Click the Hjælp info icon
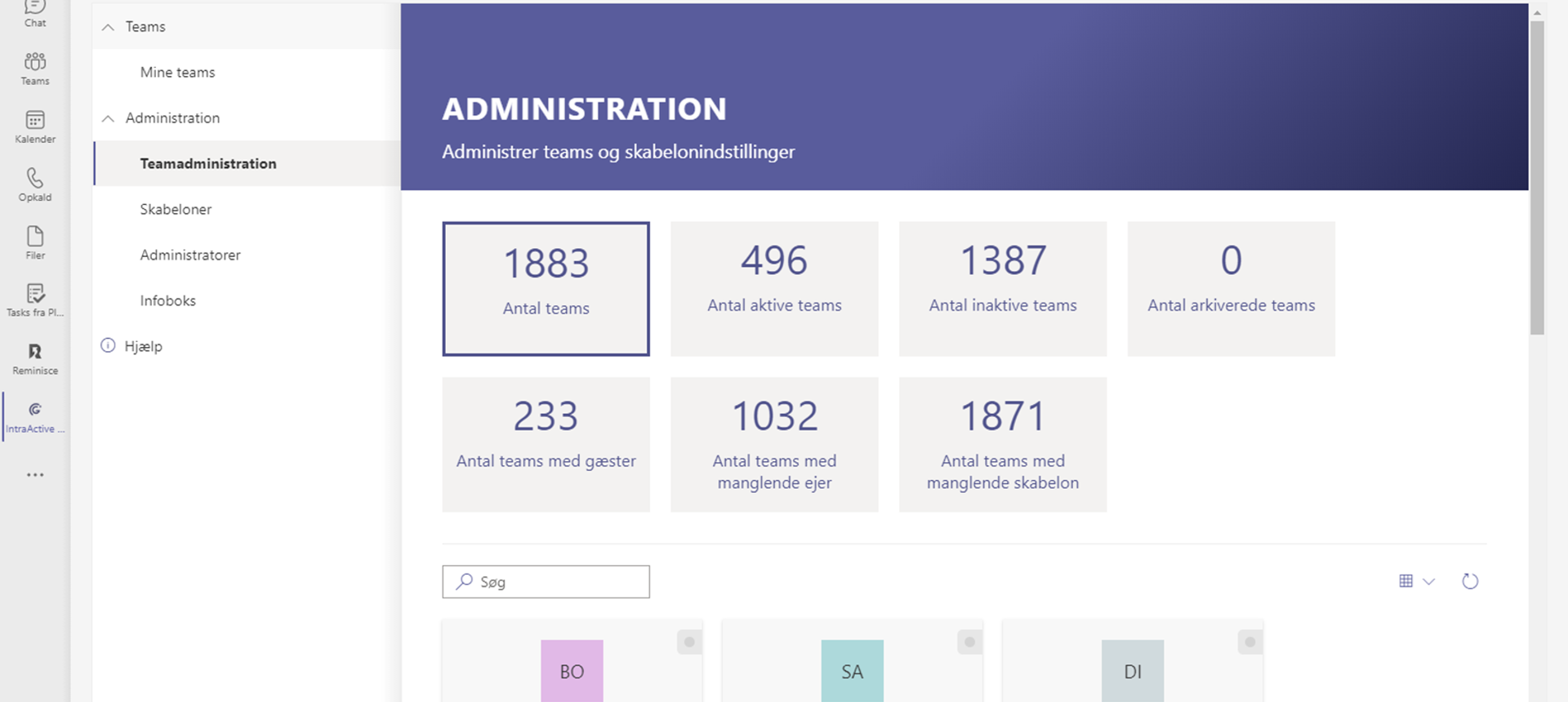Viewport: 1568px width, 702px height. coord(108,345)
